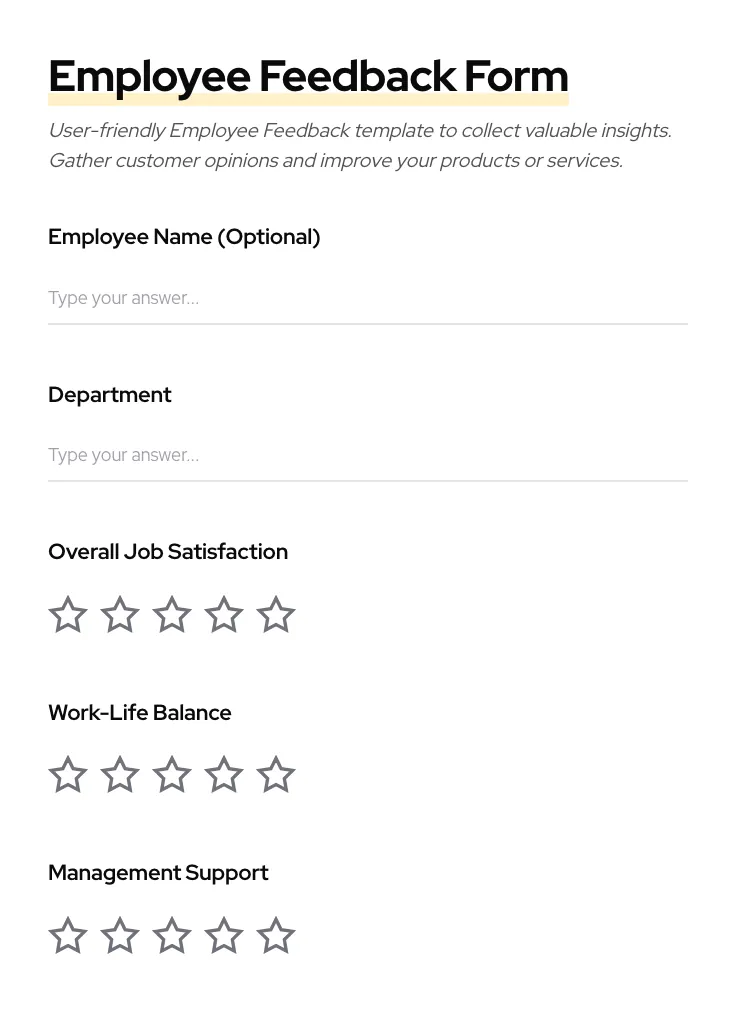Give 5 stars for Overall Job Satisfaction

pos(276,614)
